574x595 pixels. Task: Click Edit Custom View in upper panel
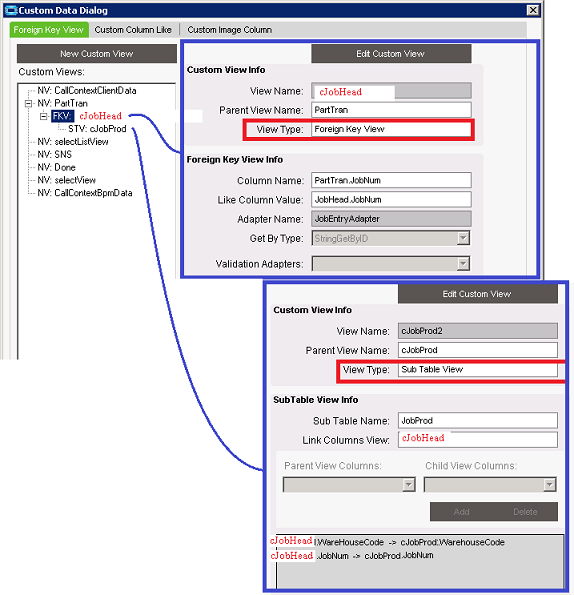tap(391, 54)
